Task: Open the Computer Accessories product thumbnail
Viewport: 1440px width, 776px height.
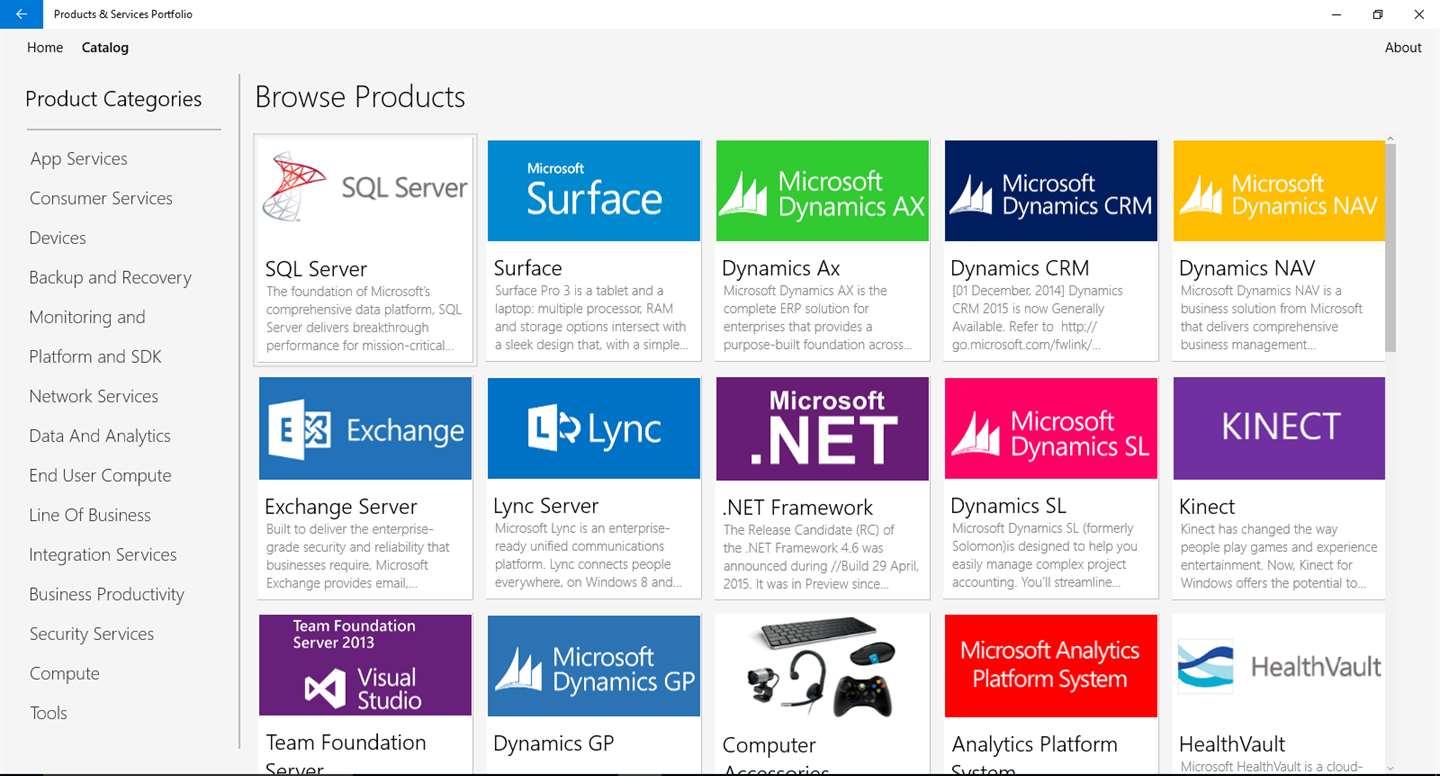Action: 822,665
